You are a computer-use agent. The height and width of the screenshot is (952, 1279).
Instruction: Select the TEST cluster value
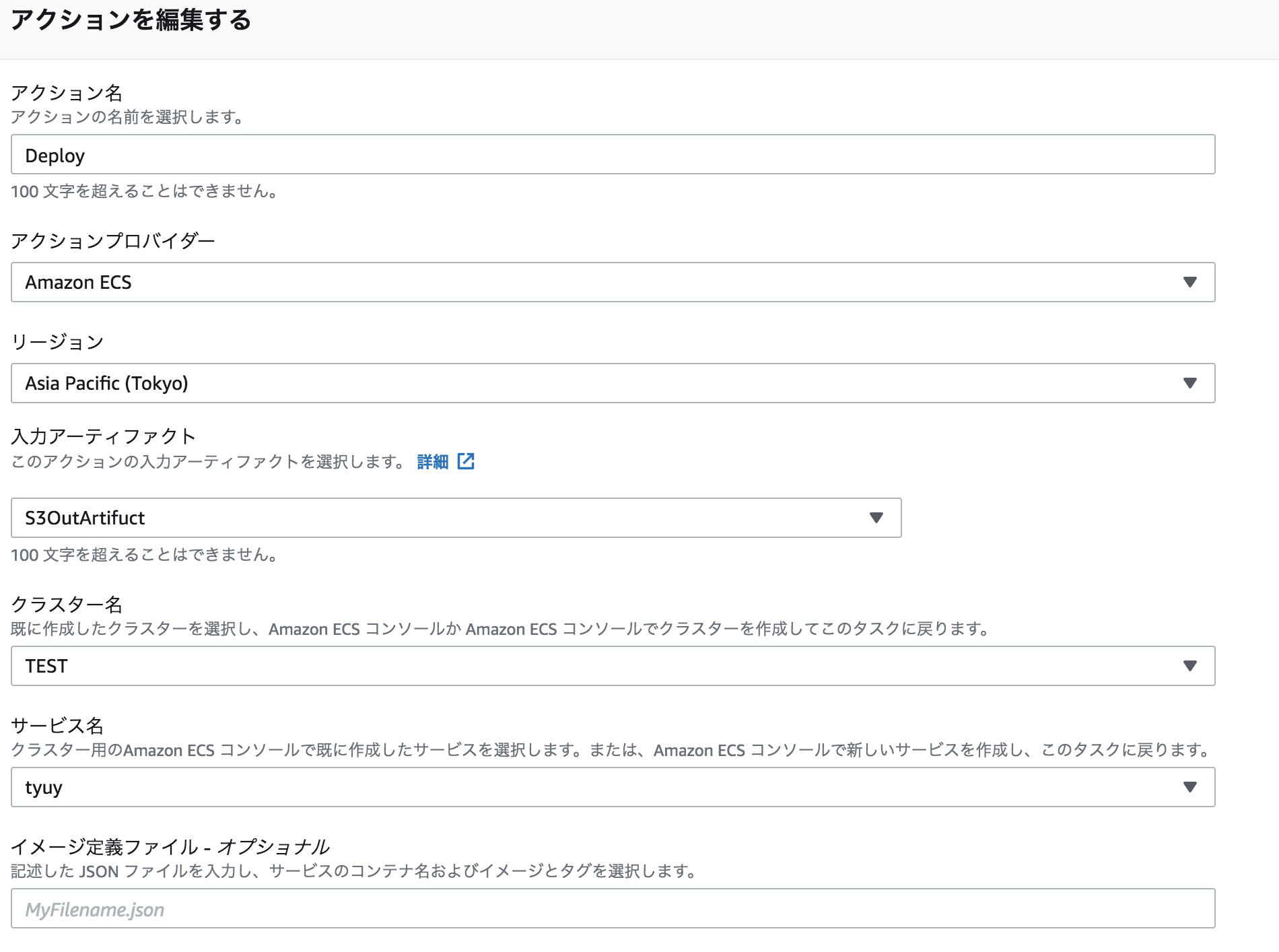[x=46, y=666]
